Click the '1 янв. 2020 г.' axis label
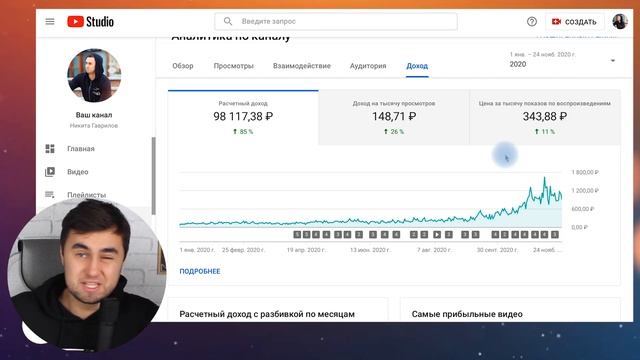The width and height of the screenshot is (640, 360). click(x=197, y=250)
